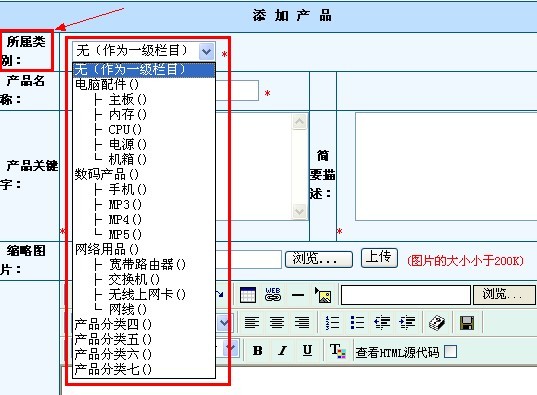Click the insert table icon
Viewport: 537px width, 395px height.
click(248, 295)
